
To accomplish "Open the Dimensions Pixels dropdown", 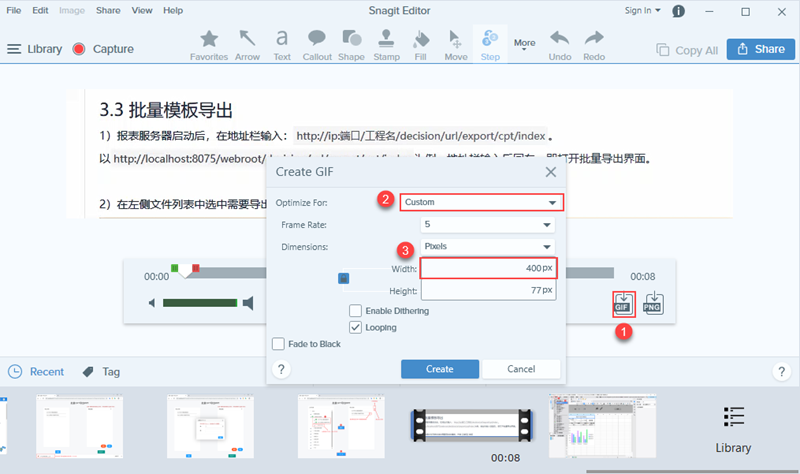I will coord(487,246).
